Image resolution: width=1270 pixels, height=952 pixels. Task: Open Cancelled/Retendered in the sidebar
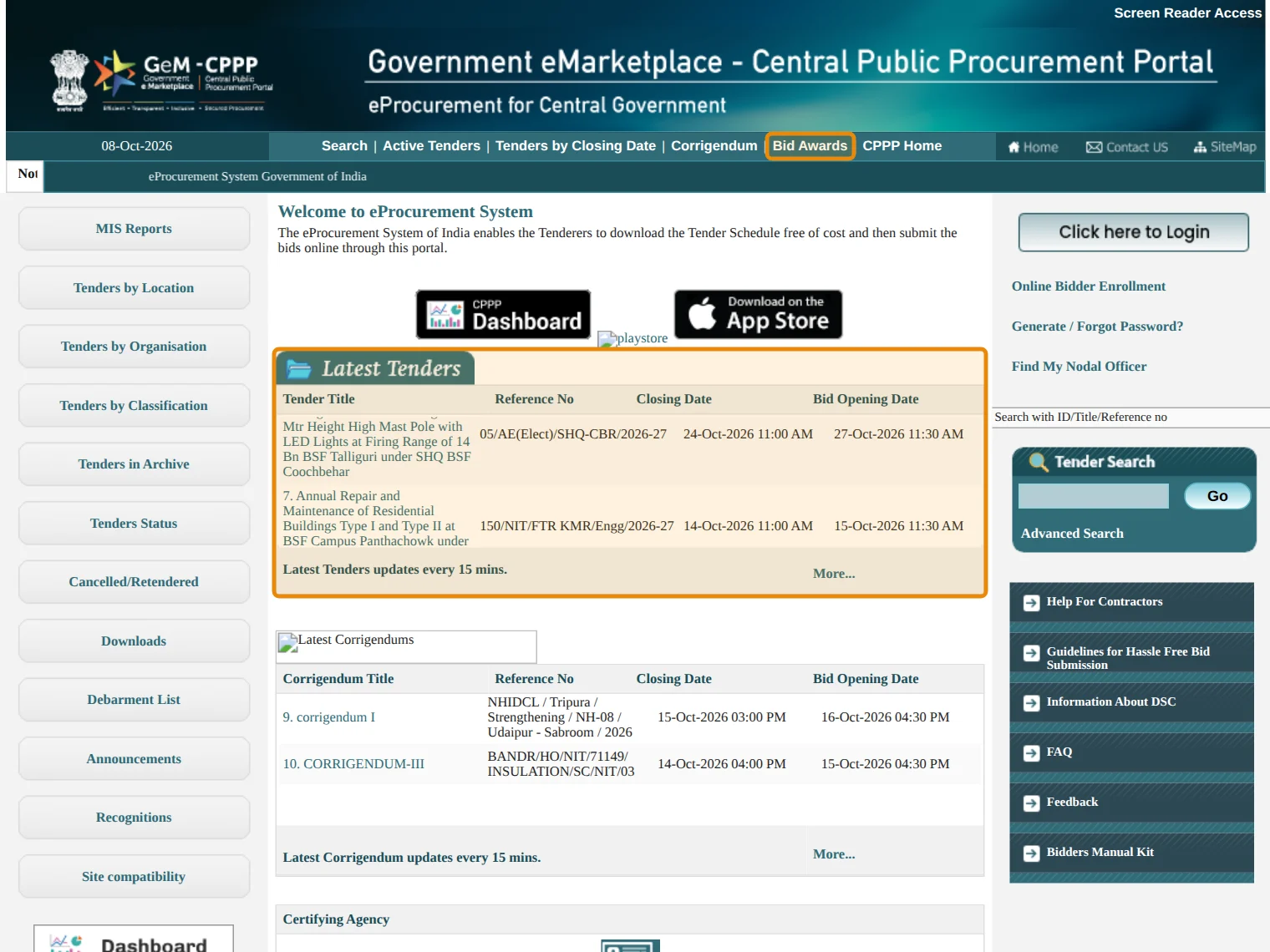[x=134, y=582]
